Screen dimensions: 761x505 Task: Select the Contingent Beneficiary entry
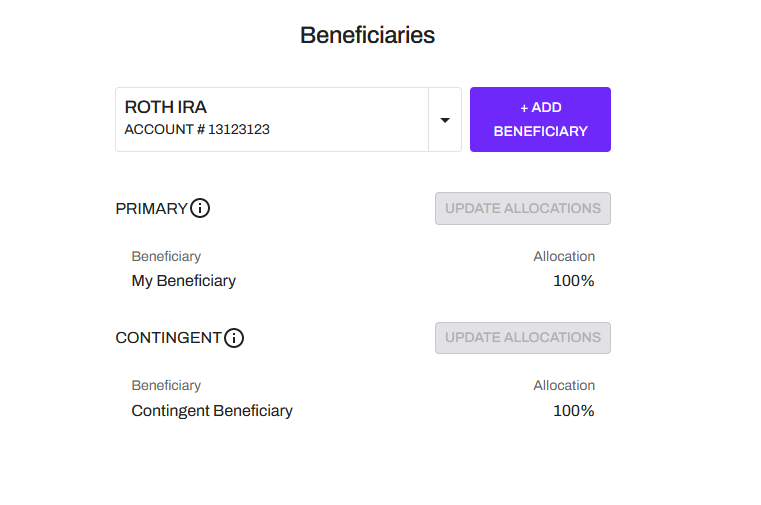point(212,411)
